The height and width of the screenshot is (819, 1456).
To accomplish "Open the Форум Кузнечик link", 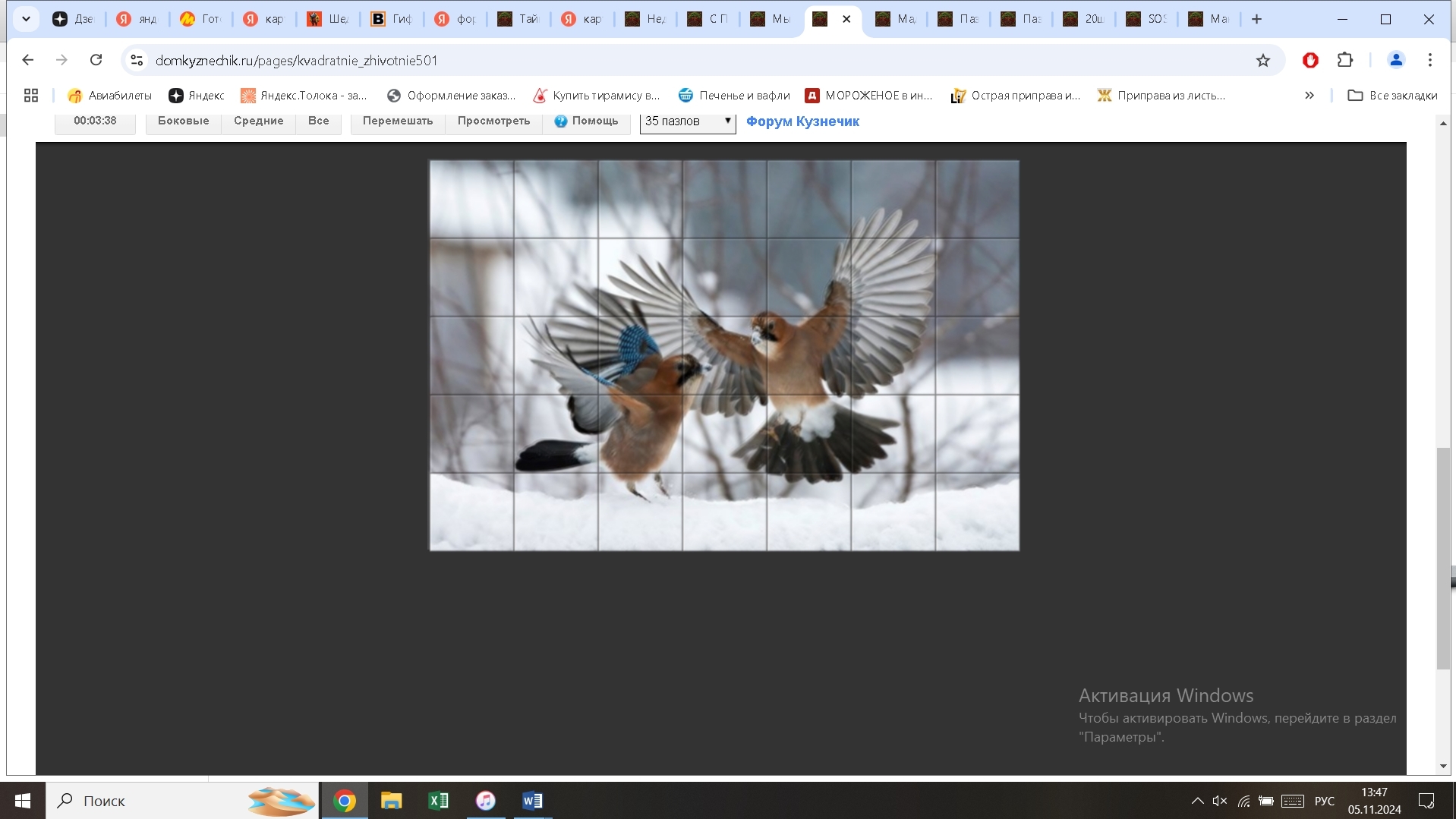I will [802, 121].
